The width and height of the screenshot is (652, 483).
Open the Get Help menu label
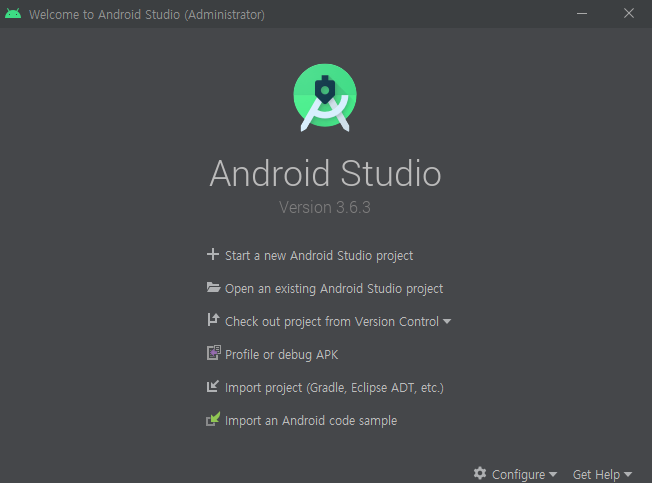pyautogui.click(x=596, y=474)
